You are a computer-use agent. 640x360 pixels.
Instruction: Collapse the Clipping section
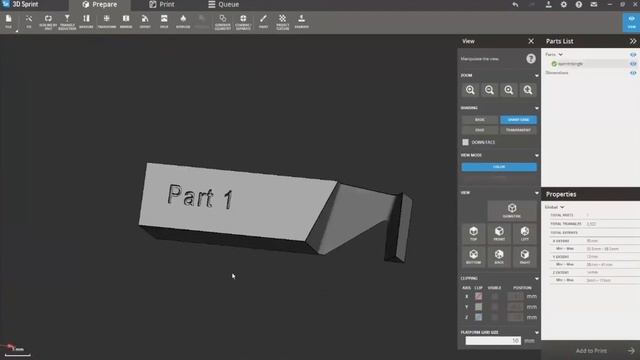pos(536,278)
